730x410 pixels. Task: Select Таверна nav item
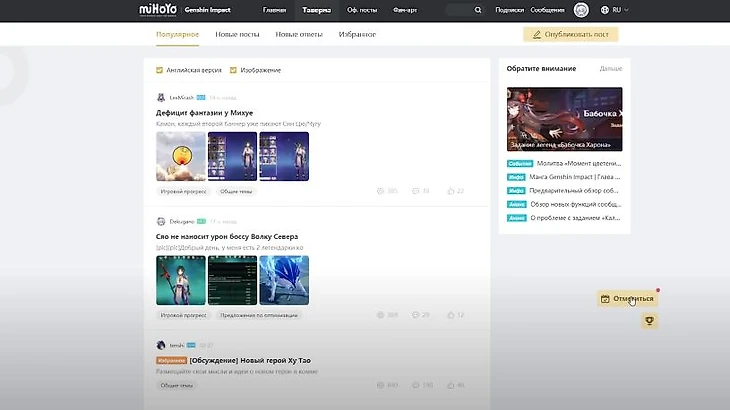[317, 10]
